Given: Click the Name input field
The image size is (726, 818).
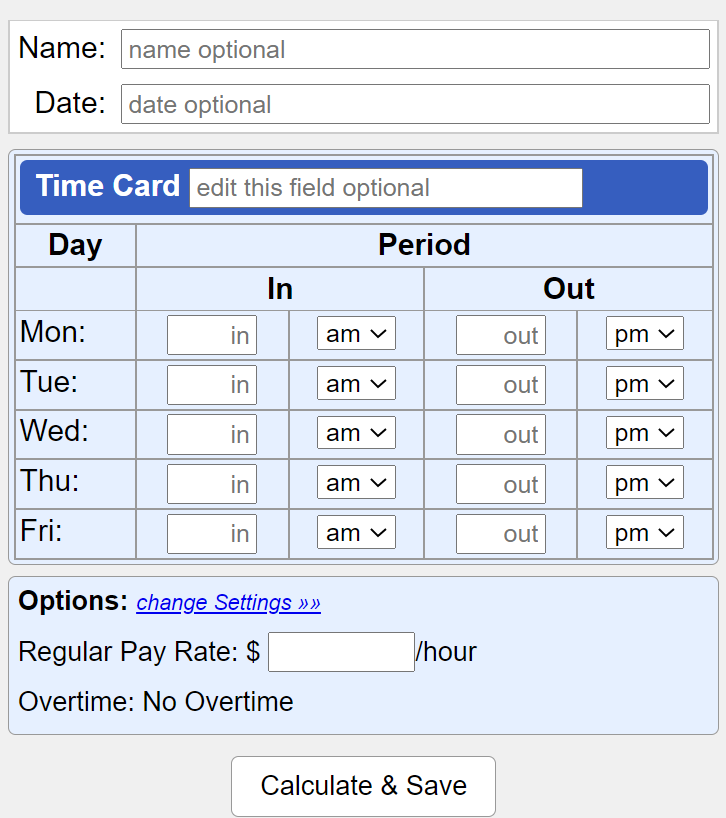Looking at the screenshot, I should tap(415, 49).
